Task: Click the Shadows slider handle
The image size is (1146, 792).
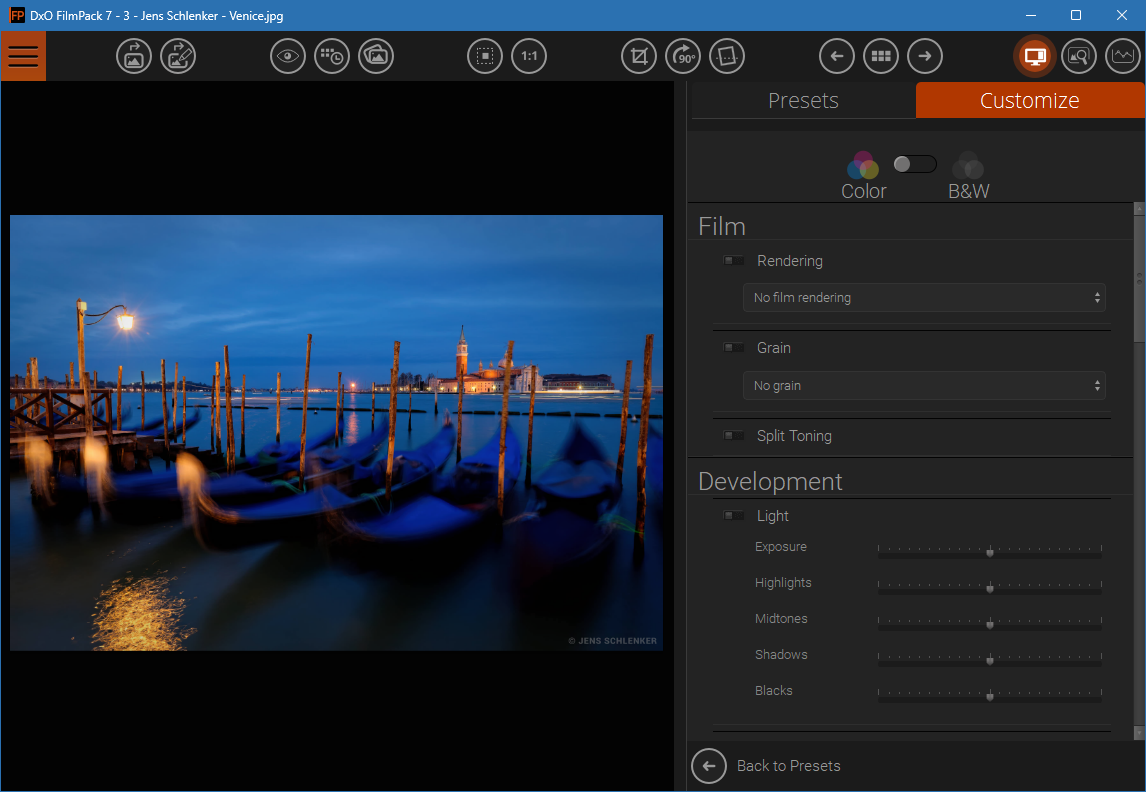Action: click(990, 660)
